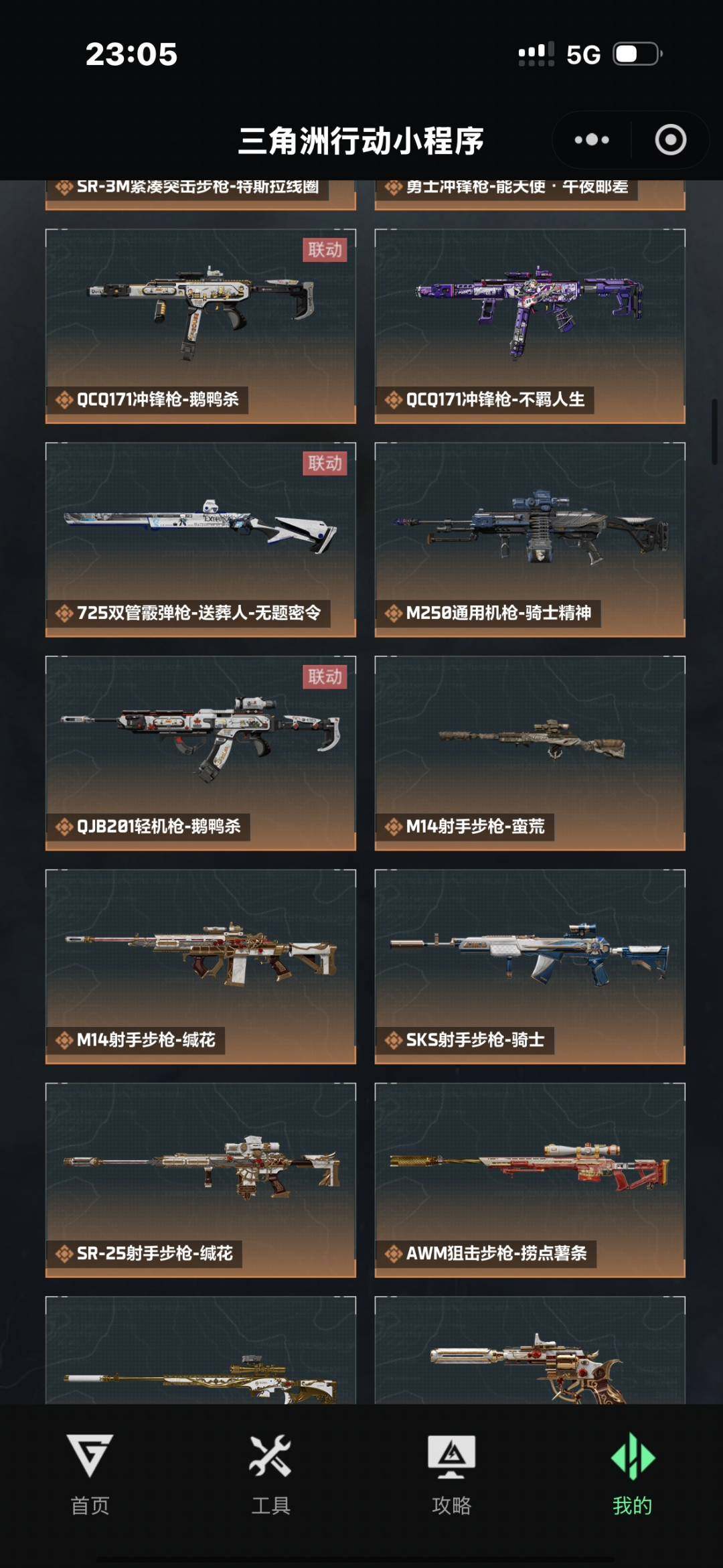
Task: Tap the QJB201轻机枪-鹅鸭杀 skin card
Action: click(201, 753)
